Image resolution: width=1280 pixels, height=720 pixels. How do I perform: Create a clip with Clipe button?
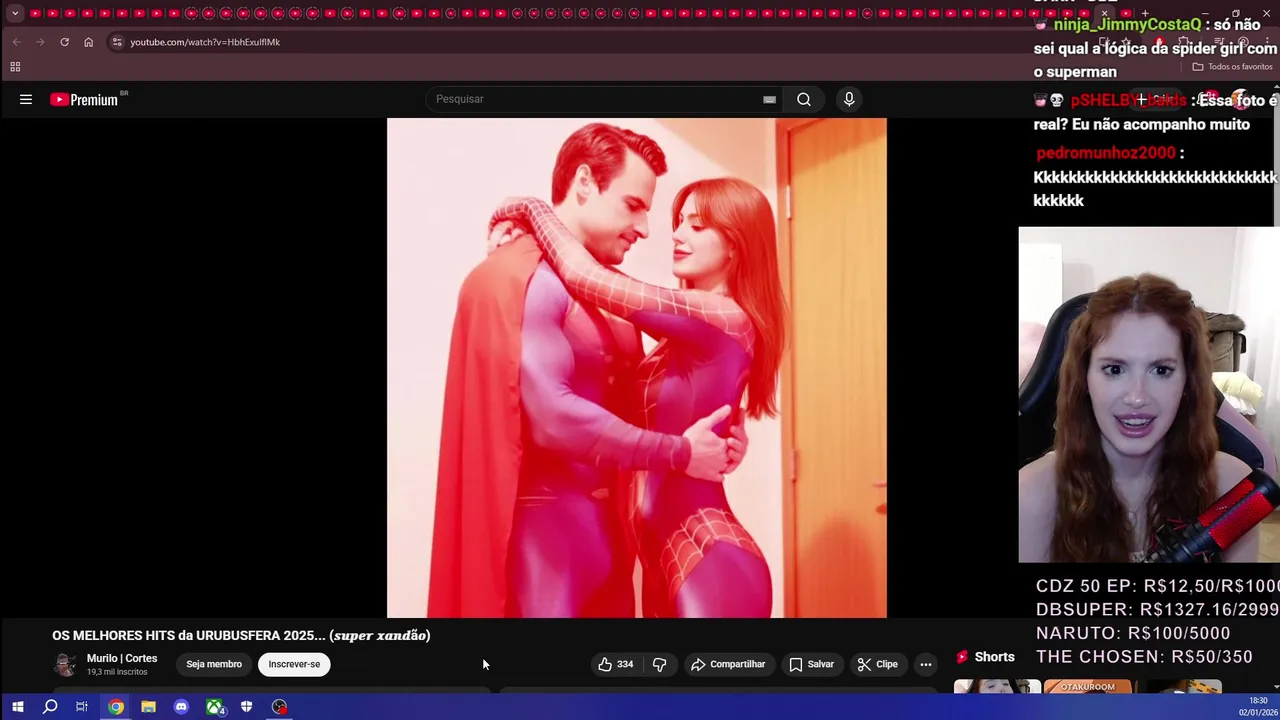coord(877,664)
